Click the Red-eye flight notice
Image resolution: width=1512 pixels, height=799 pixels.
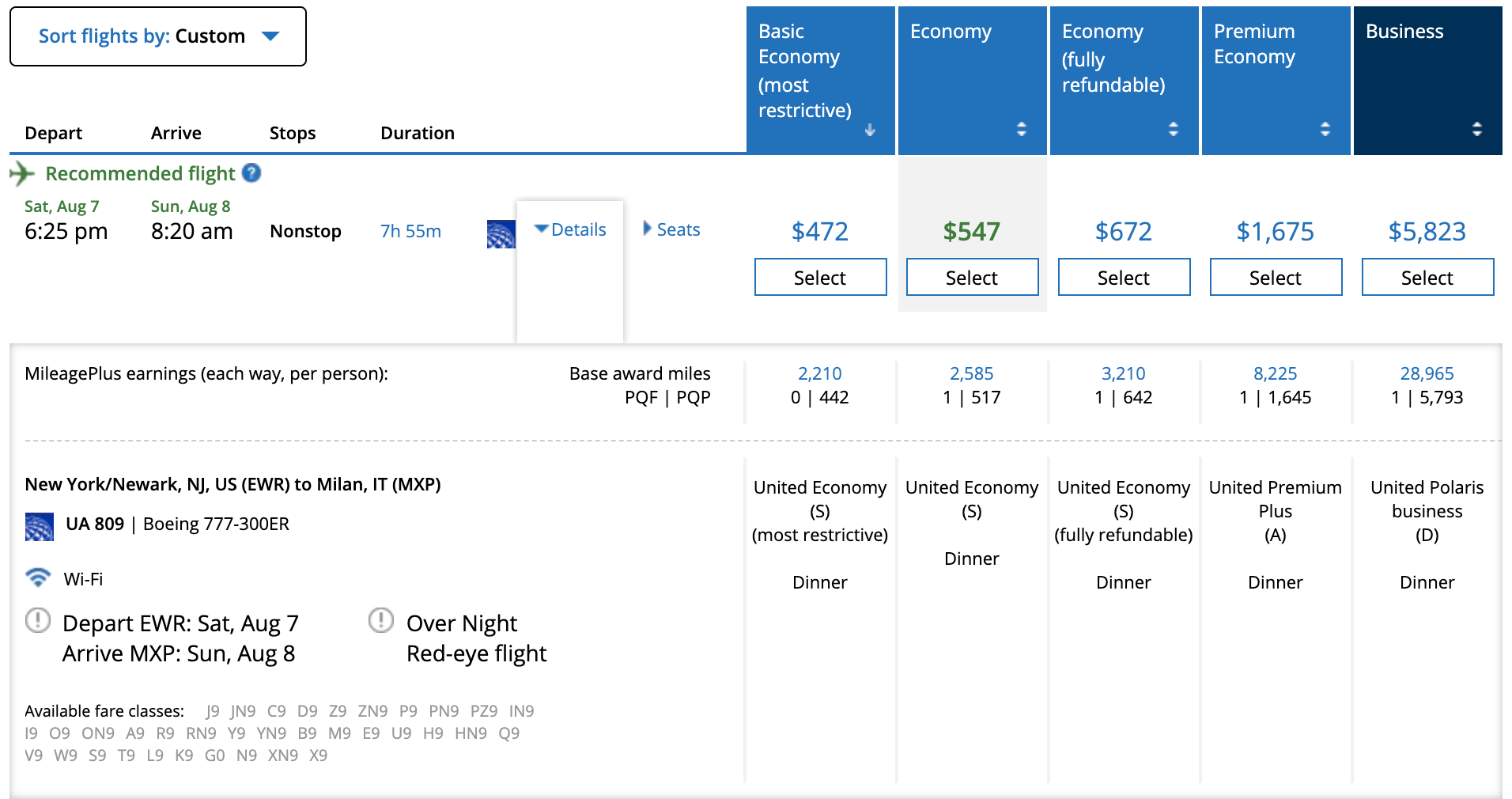point(476,653)
